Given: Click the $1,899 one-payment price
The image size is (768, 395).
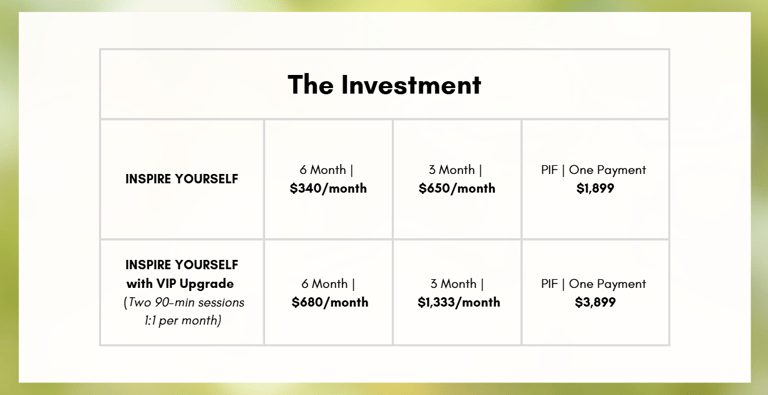Looking at the screenshot, I should click(595, 189).
